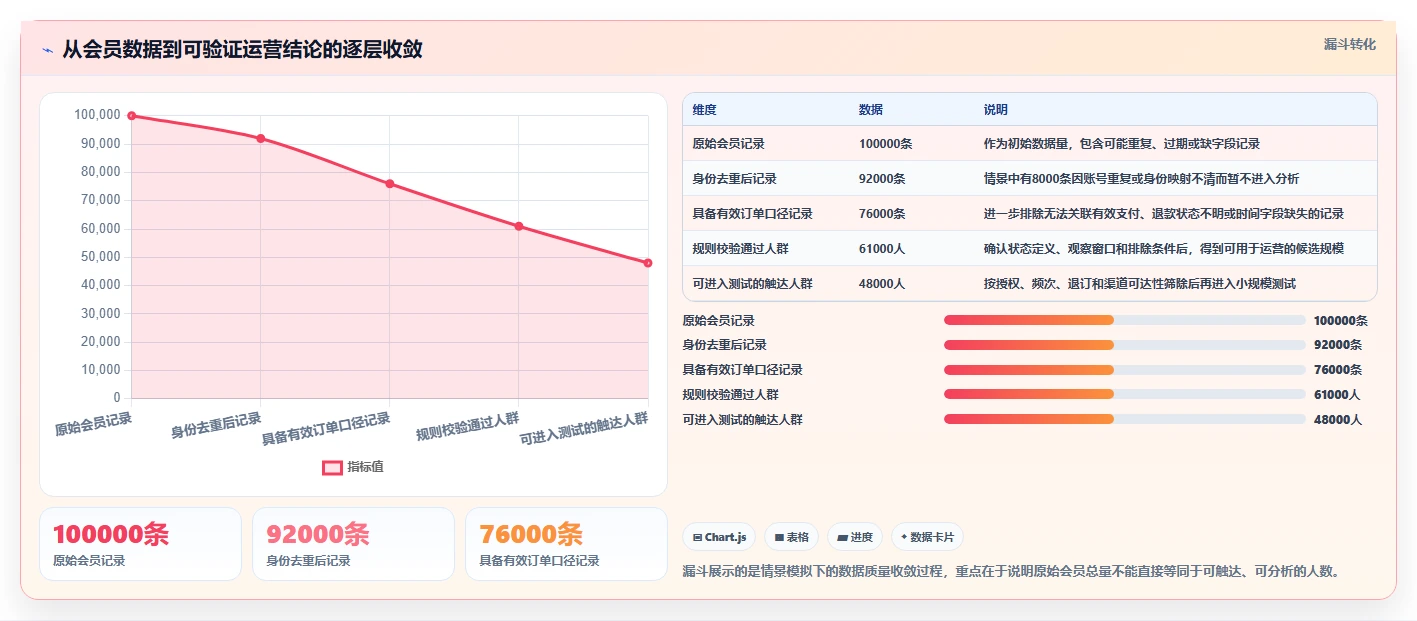The width and height of the screenshot is (1417, 621).
Task: Select the 具备有效订单口径记录 table row cell
Action: pyautogui.click(x=765, y=214)
